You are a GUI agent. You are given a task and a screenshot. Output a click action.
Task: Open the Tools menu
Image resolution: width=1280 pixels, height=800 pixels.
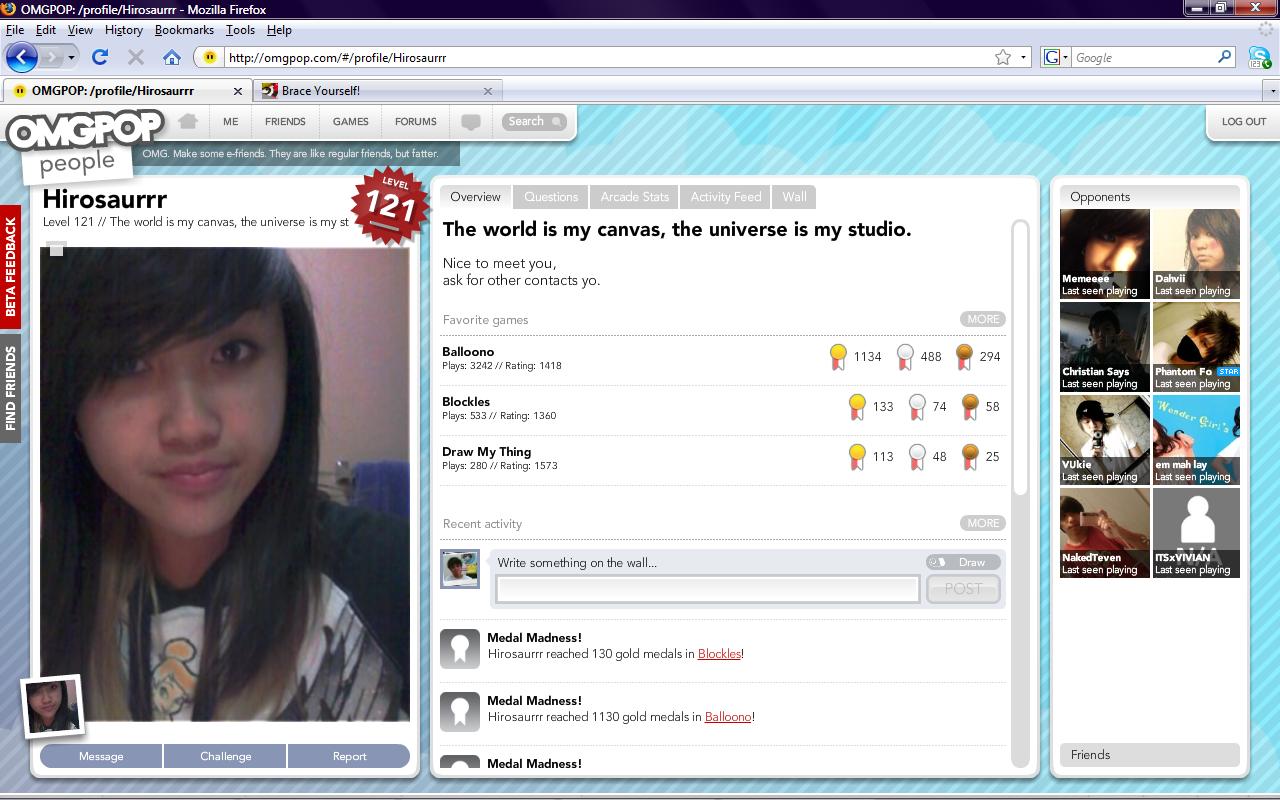(240, 30)
